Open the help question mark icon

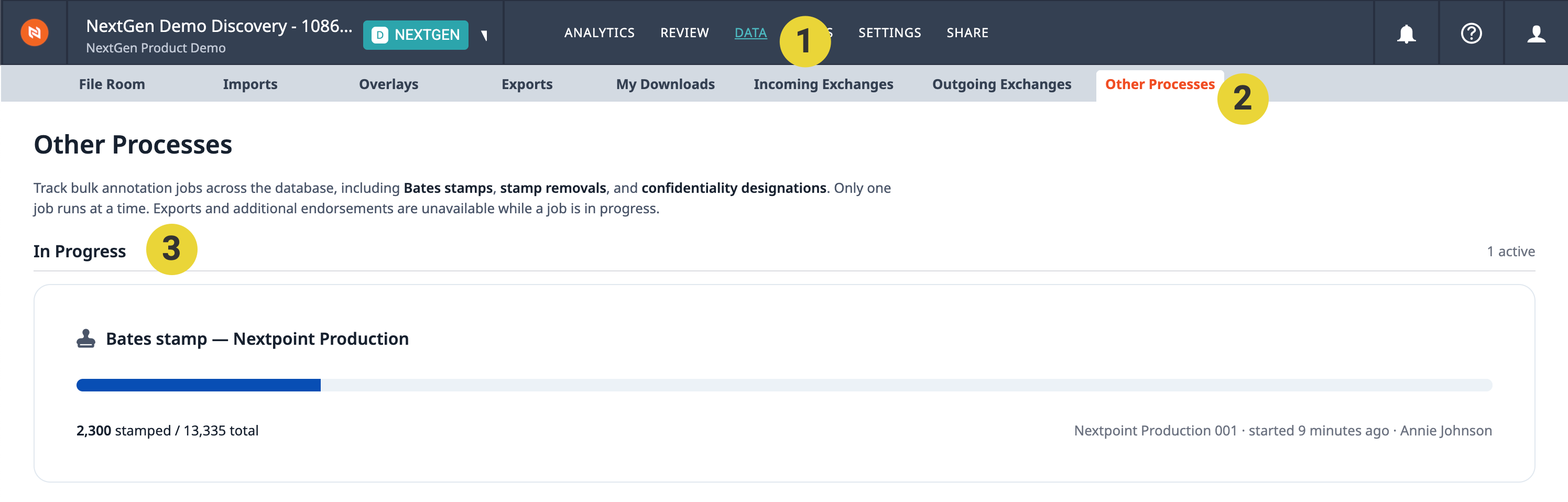click(1471, 34)
